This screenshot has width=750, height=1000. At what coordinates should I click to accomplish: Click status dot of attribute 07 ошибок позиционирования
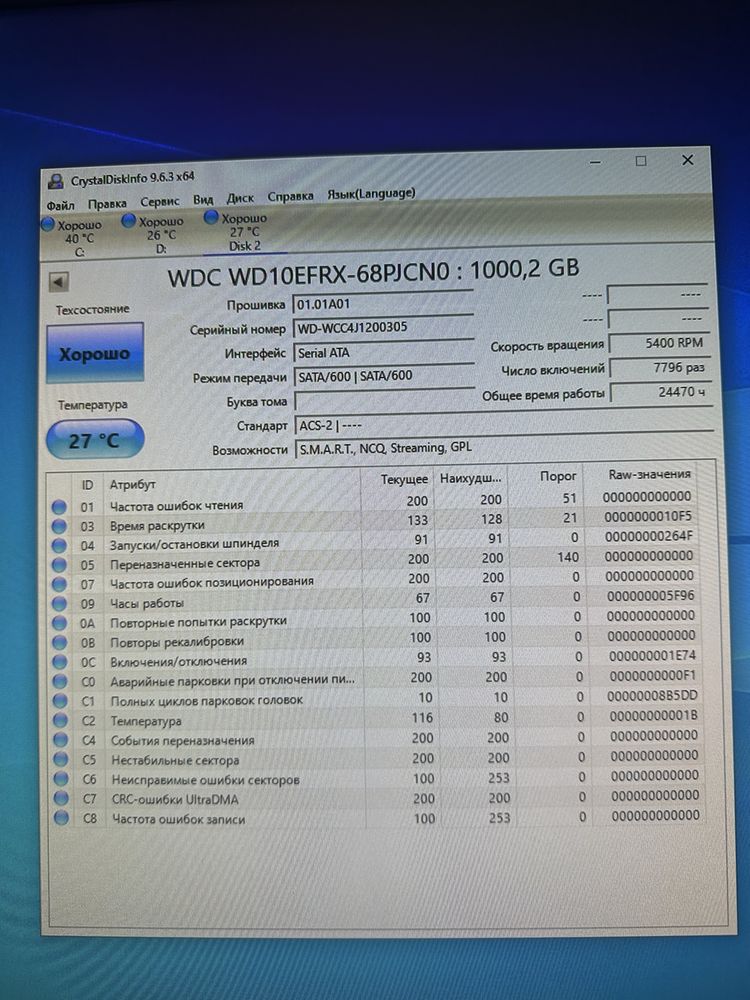pos(59,584)
